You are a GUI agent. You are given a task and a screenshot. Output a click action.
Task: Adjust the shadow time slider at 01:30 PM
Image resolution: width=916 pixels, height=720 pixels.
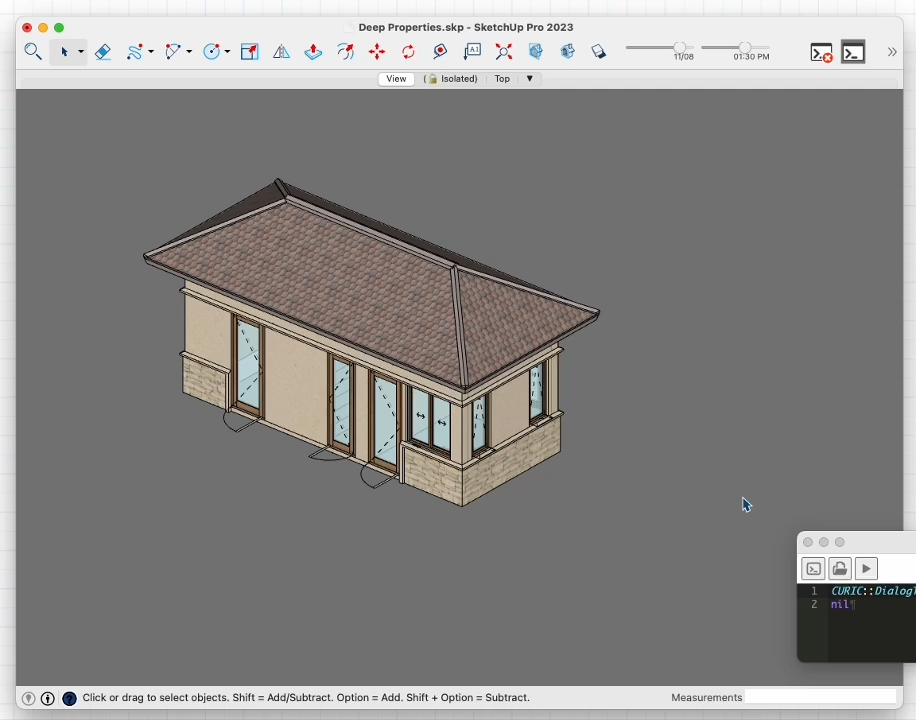pyautogui.click(x=745, y=47)
